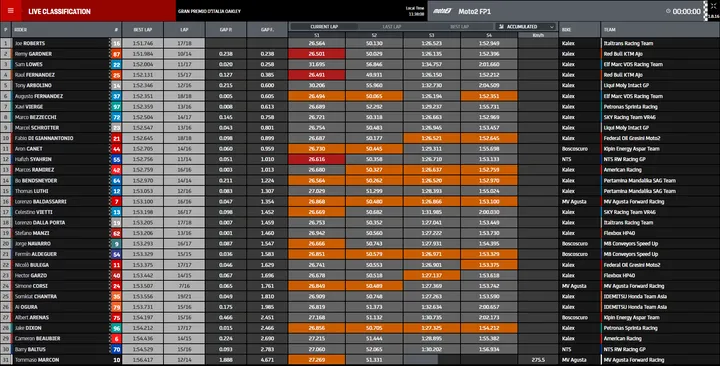
Task: Sort by the LAP column header
Action: [x=184, y=30]
